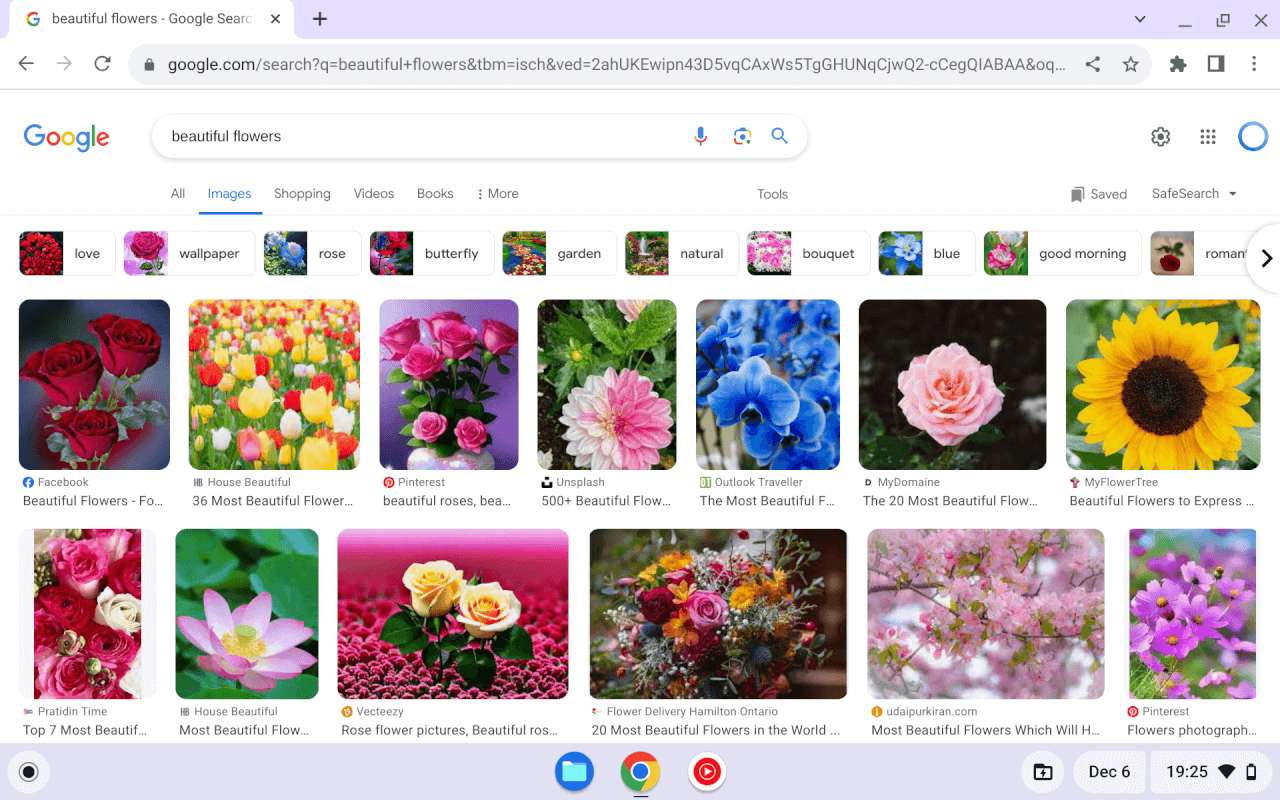Screen dimensions: 1280x800
Task: Open the SafeSearch dropdown
Action: click(x=1193, y=194)
